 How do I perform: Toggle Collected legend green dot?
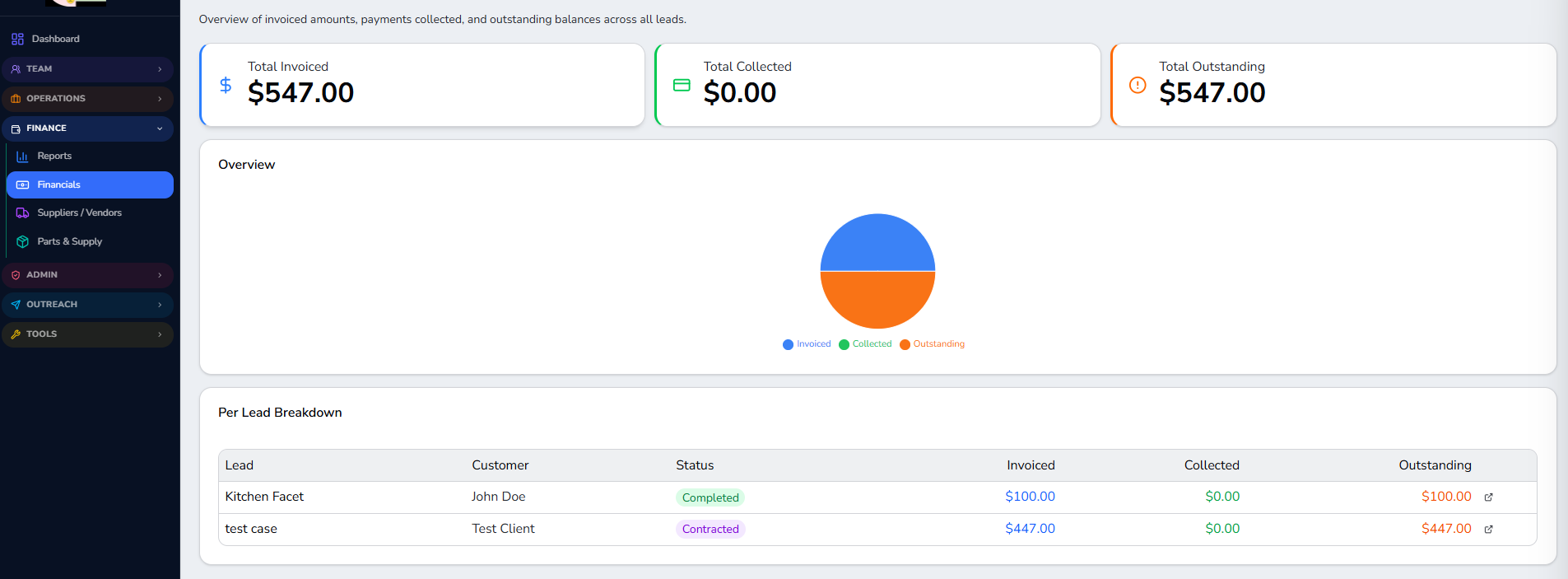pos(844,344)
